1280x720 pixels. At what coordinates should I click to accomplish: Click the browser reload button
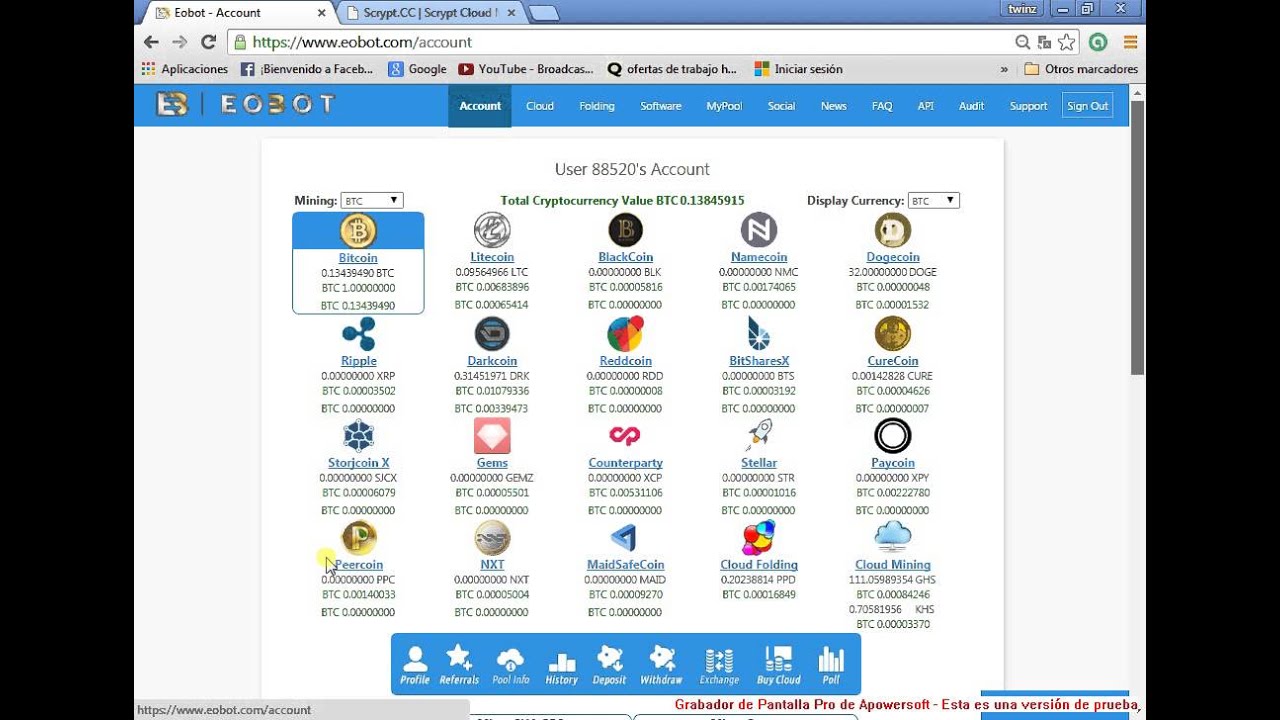208,42
